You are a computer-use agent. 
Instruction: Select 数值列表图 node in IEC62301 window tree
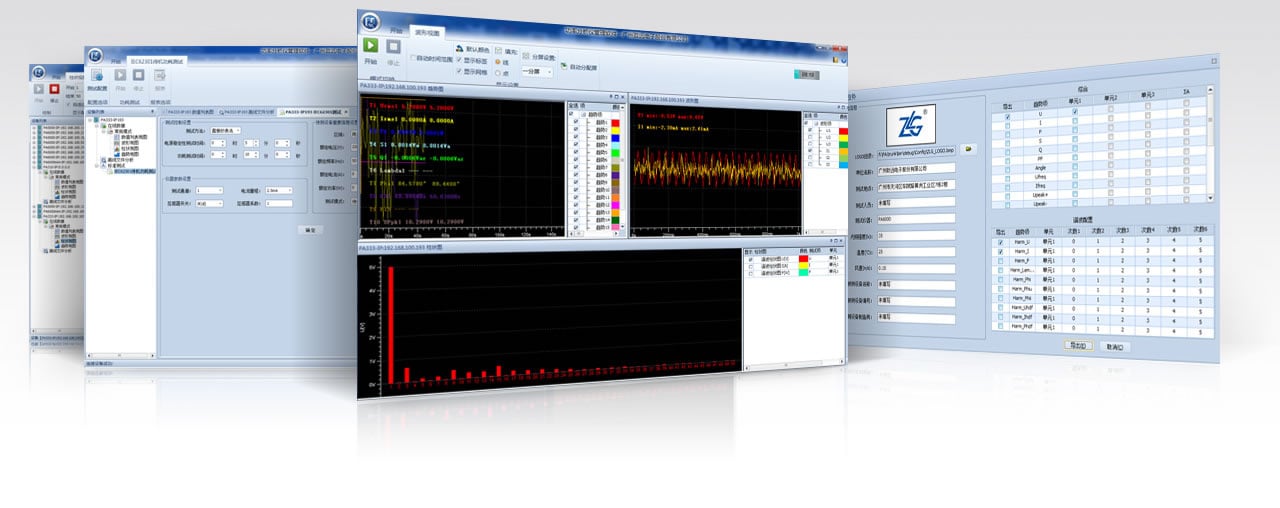(x=131, y=135)
